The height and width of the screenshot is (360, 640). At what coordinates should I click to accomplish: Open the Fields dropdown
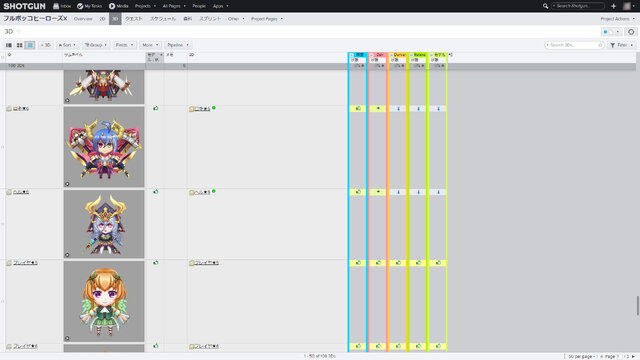124,45
